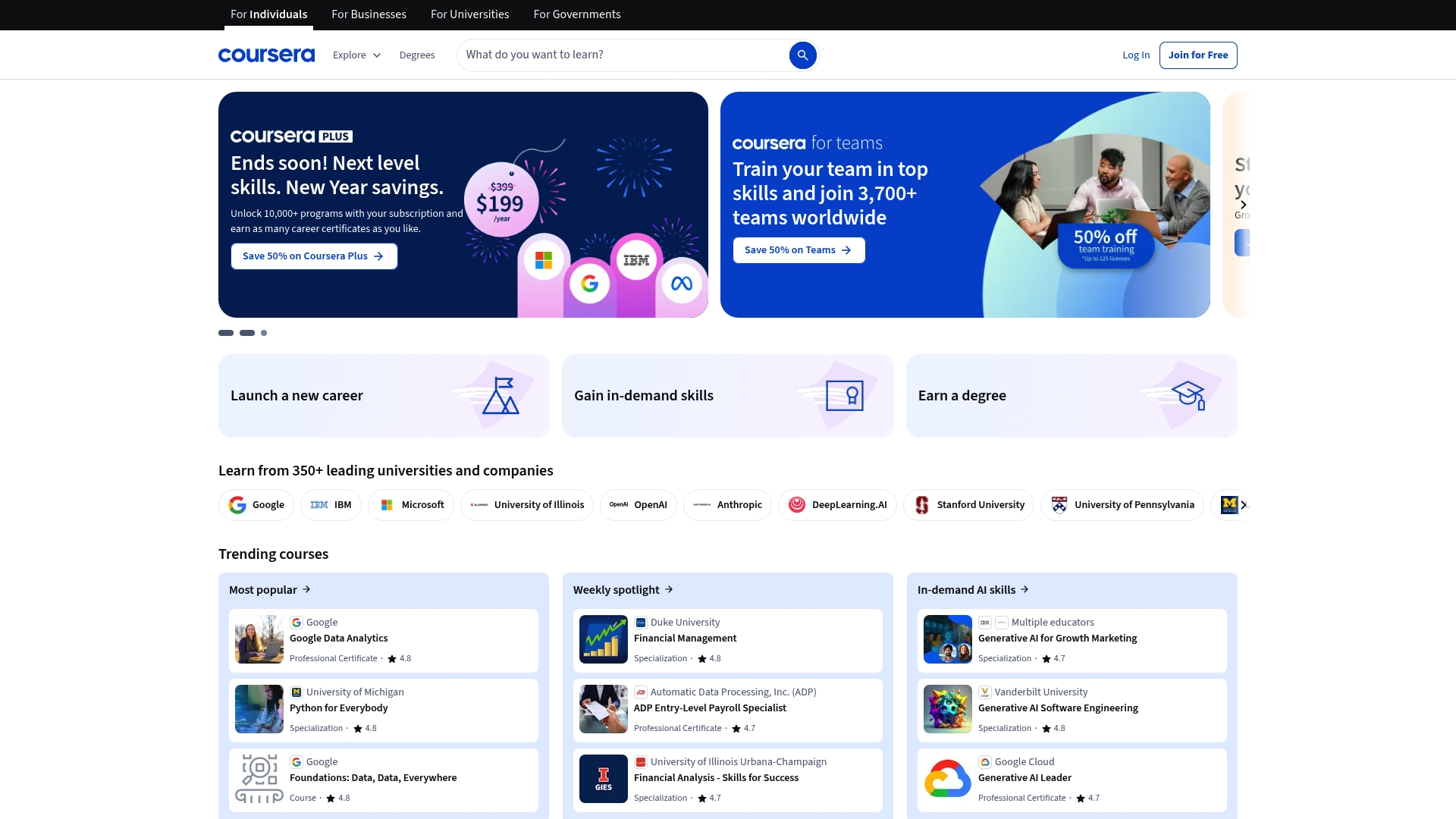Click the Stanford University partner logo
The height and width of the screenshot is (819, 1456).
pyautogui.click(x=969, y=504)
